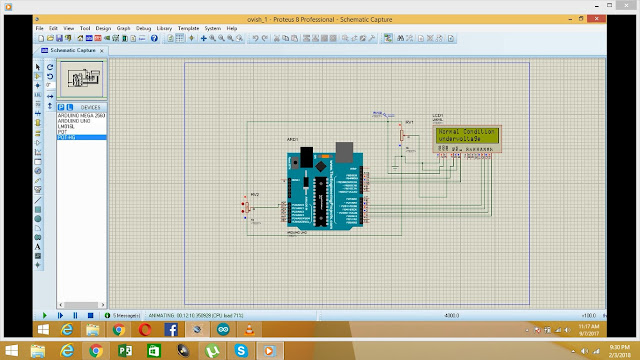Open the System menu

[x=212, y=28]
